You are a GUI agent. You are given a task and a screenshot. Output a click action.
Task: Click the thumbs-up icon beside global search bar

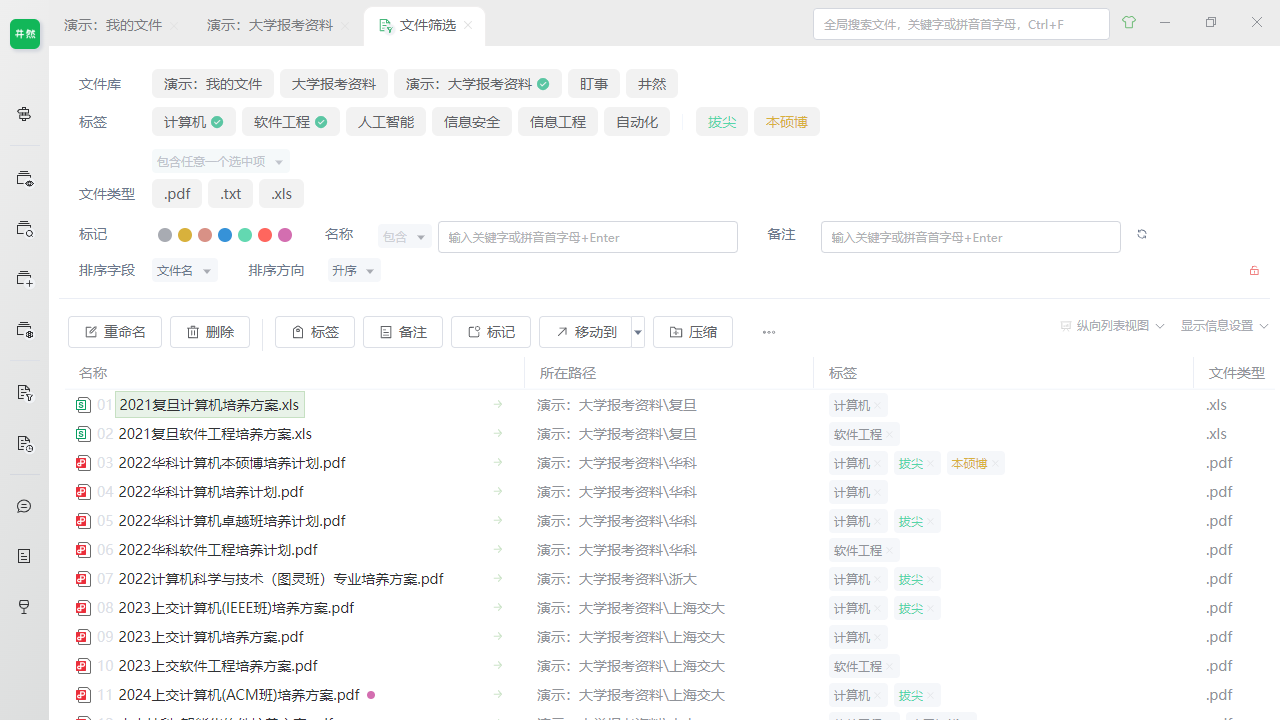(x=1128, y=23)
